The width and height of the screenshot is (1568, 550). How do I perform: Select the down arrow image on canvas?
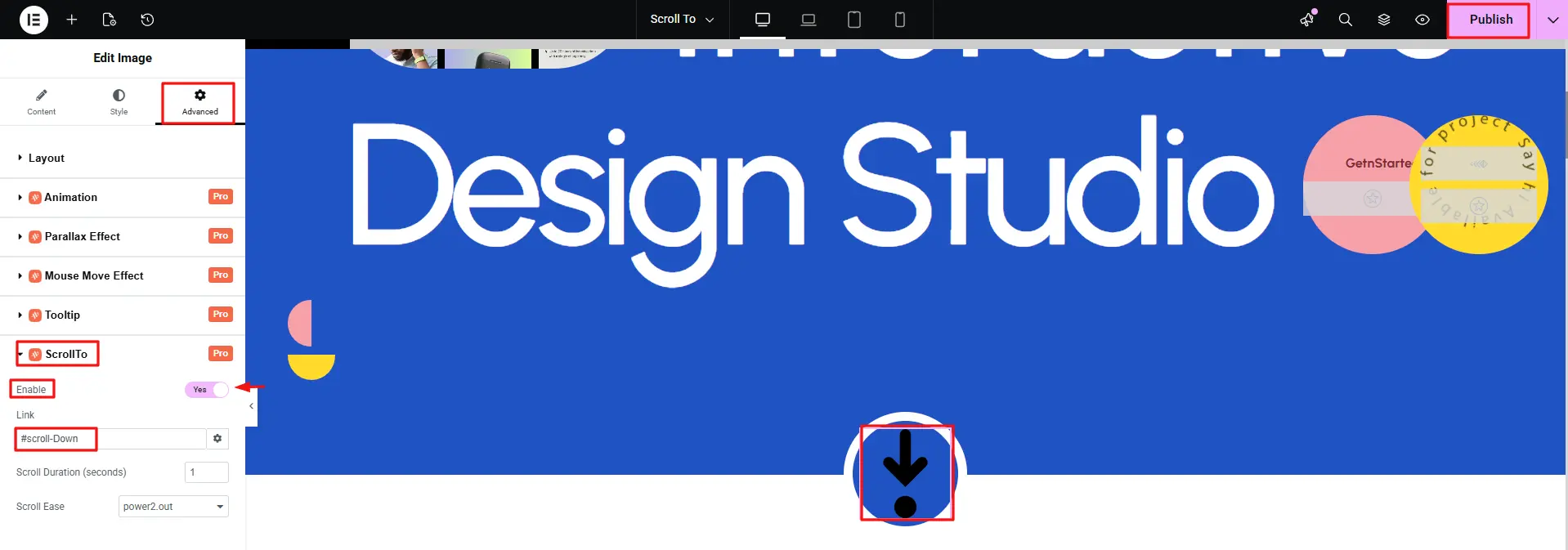905,472
